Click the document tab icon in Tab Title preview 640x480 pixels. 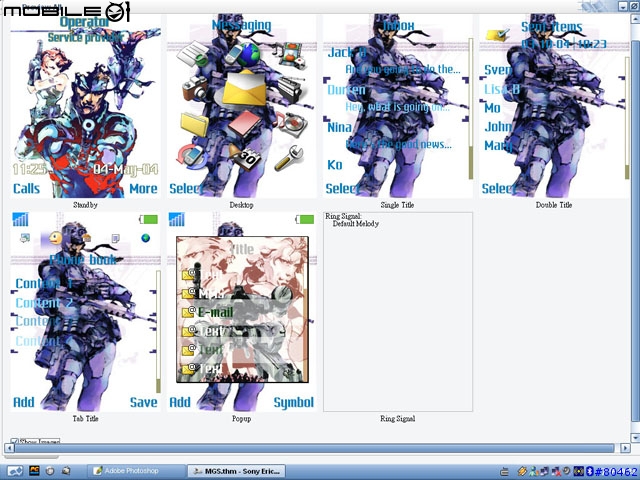(116, 238)
